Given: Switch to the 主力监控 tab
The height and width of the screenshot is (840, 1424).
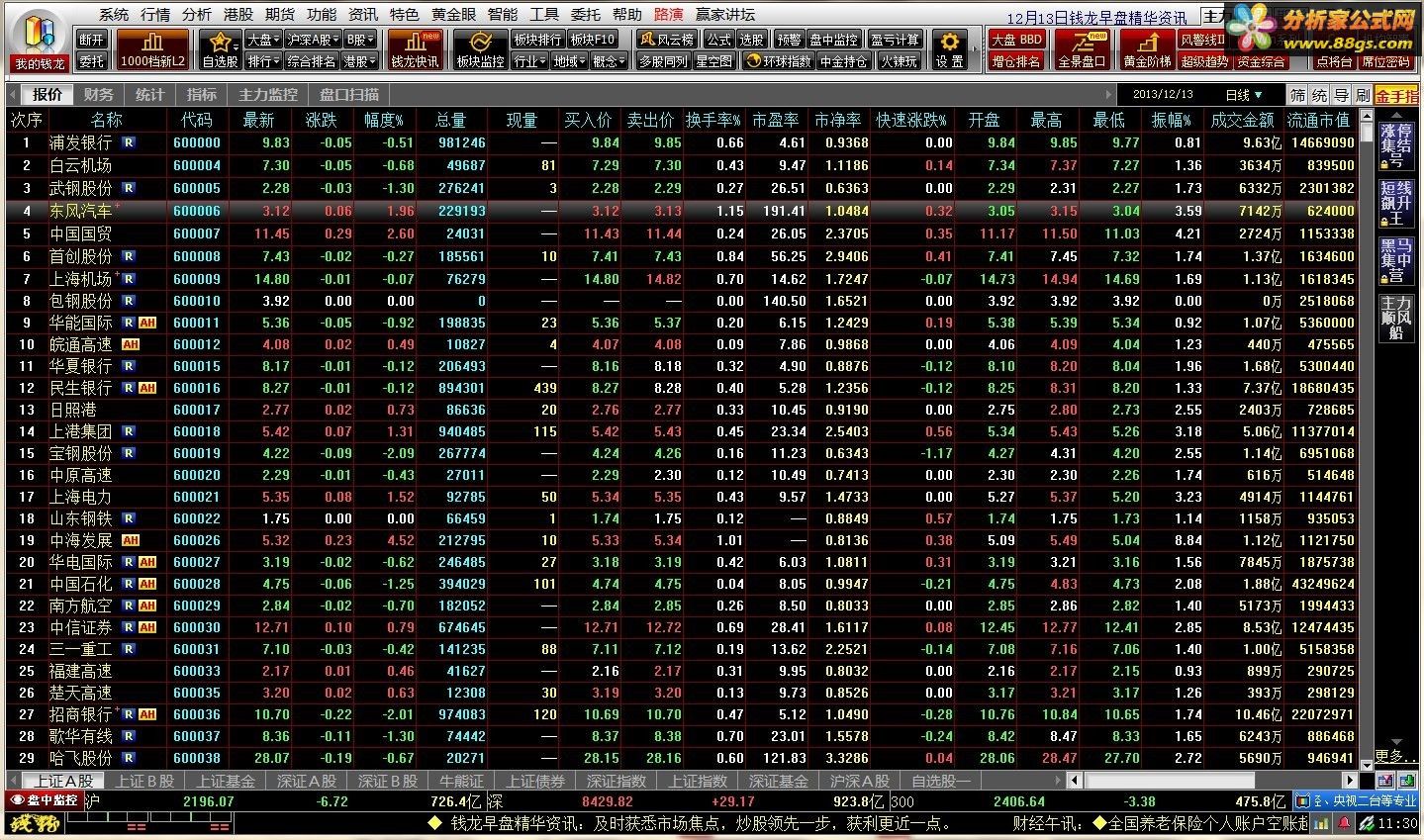Looking at the screenshot, I should point(267,95).
